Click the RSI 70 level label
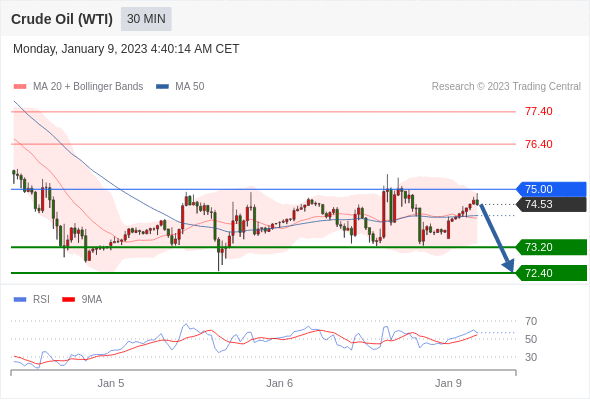This screenshot has width=590, height=400. [x=531, y=321]
